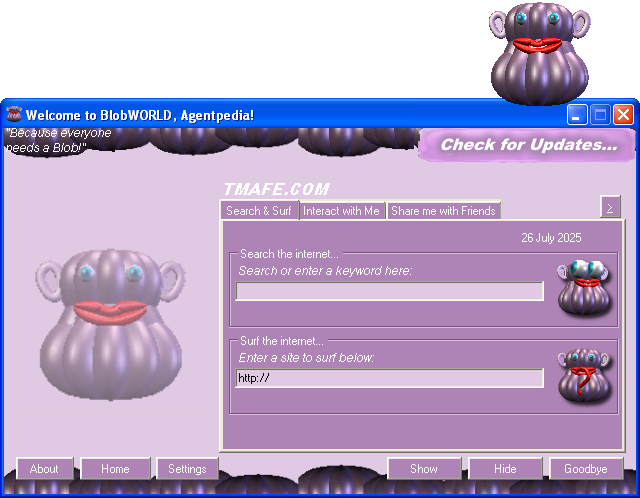Open Settings
Viewport: 640px width, 498px height.
point(187,469)
